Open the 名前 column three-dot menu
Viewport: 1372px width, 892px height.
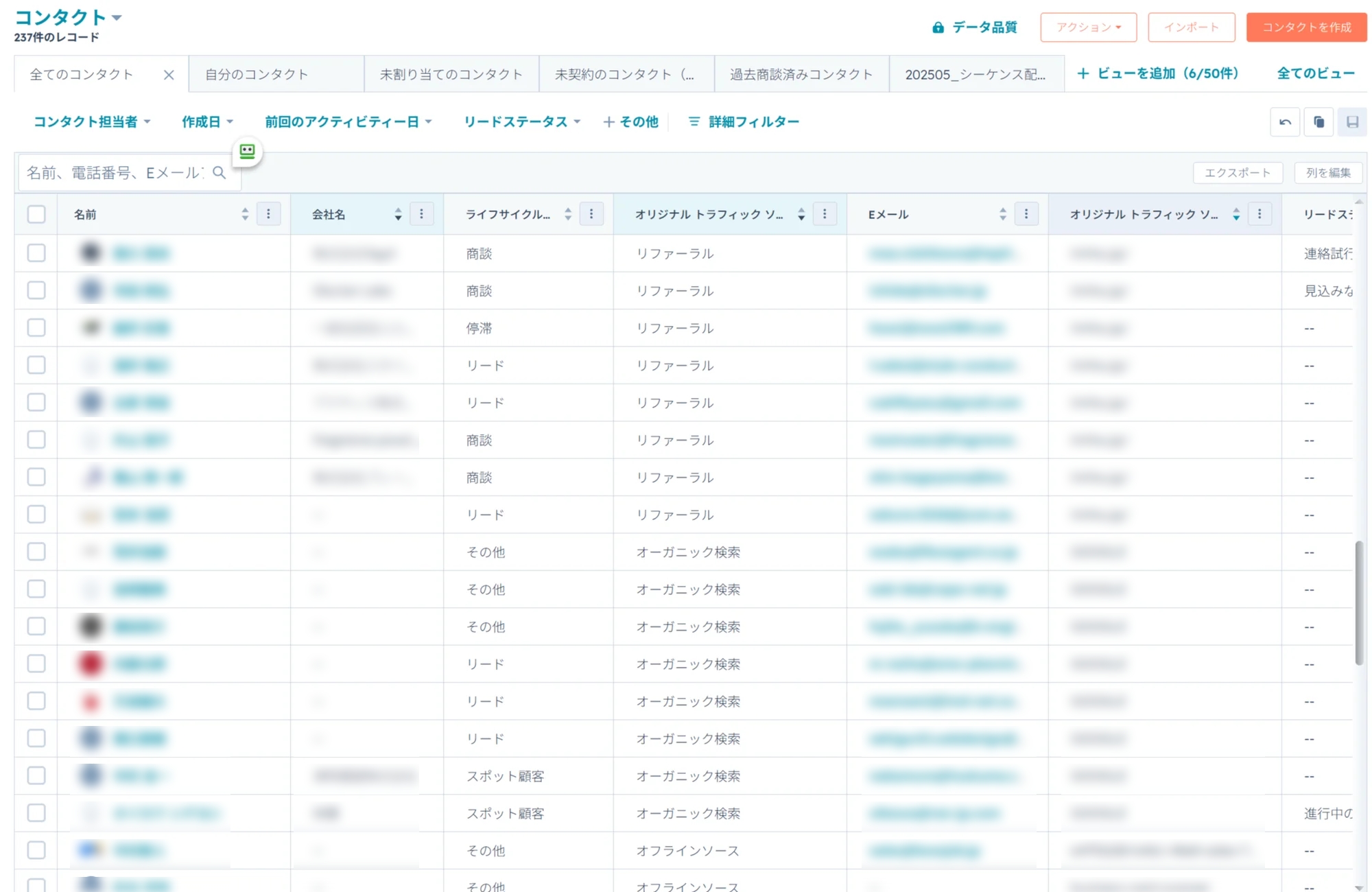point(268,214)
